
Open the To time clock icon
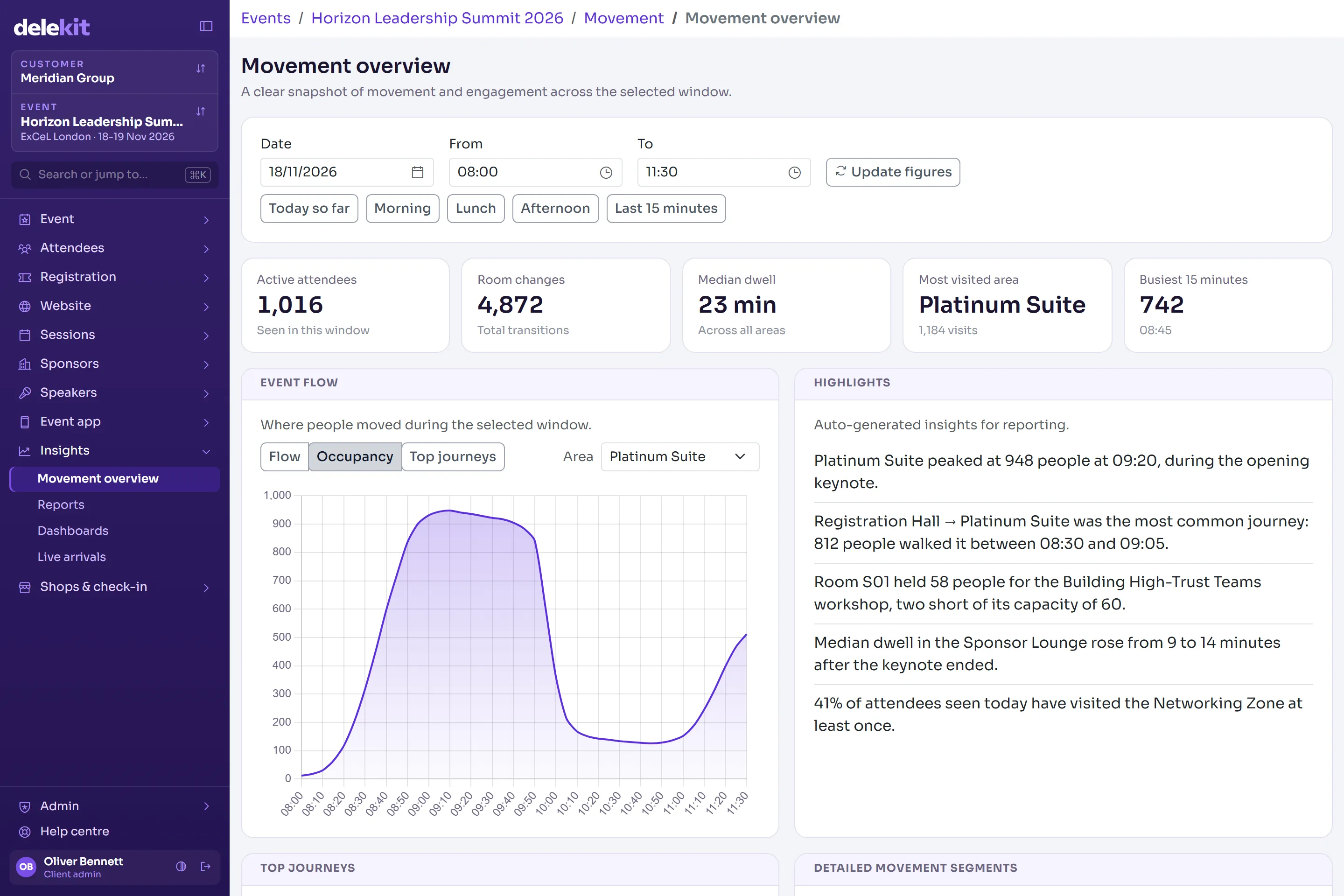tap(795, 172)
